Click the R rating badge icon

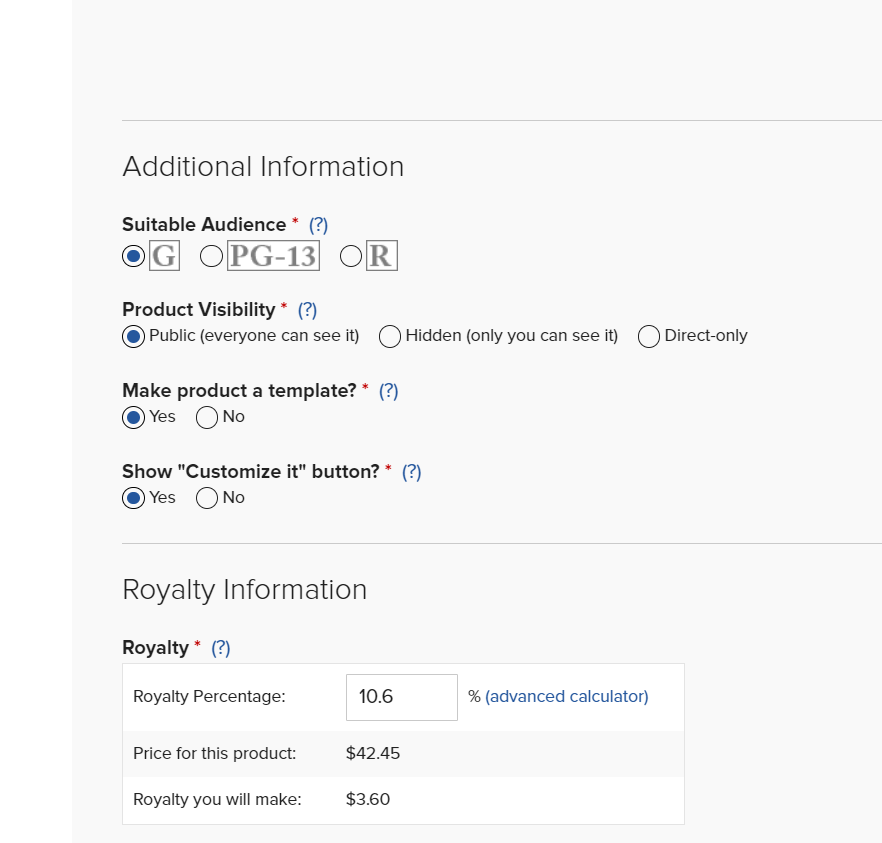click(x=382, y=256)
